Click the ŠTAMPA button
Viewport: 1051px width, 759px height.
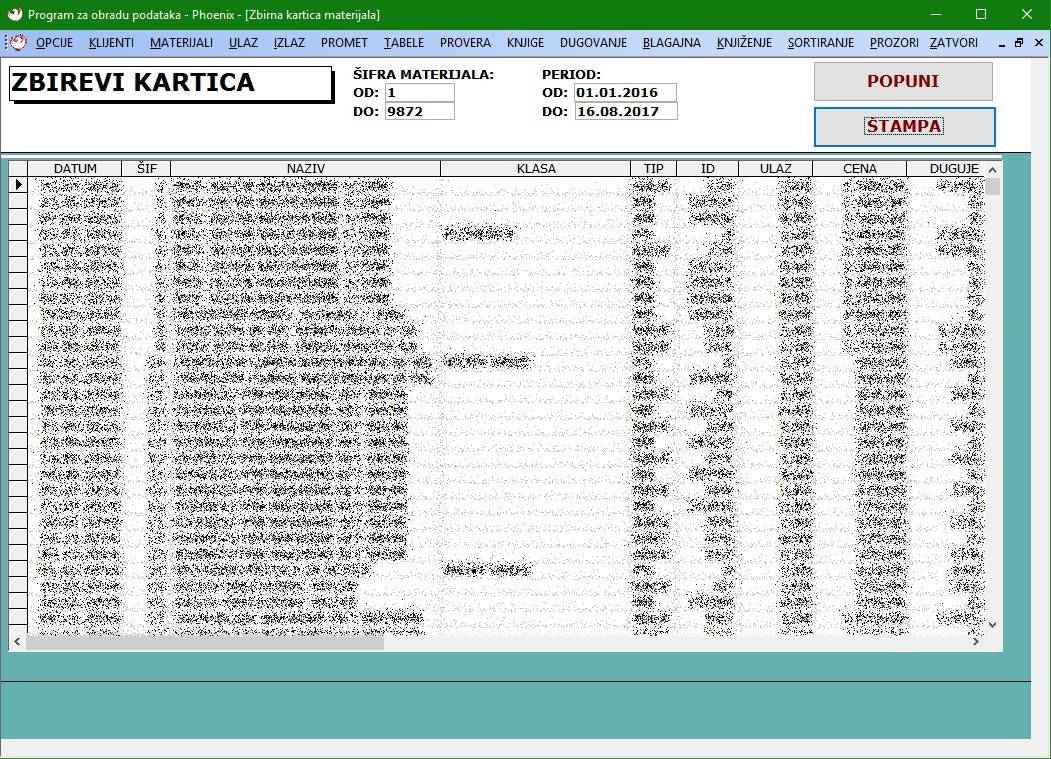pos(905,127)
